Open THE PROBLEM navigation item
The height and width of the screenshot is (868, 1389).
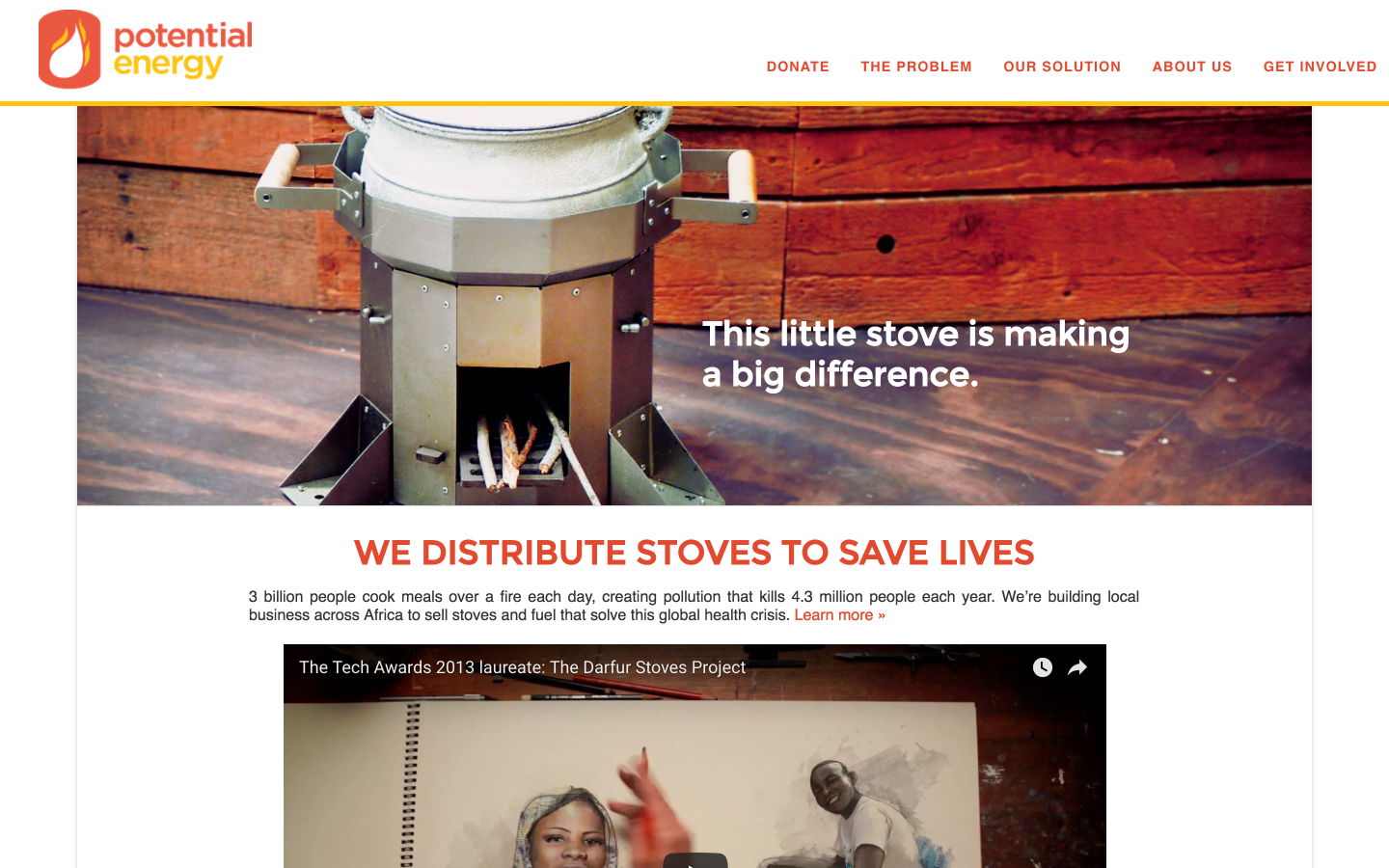916,67
